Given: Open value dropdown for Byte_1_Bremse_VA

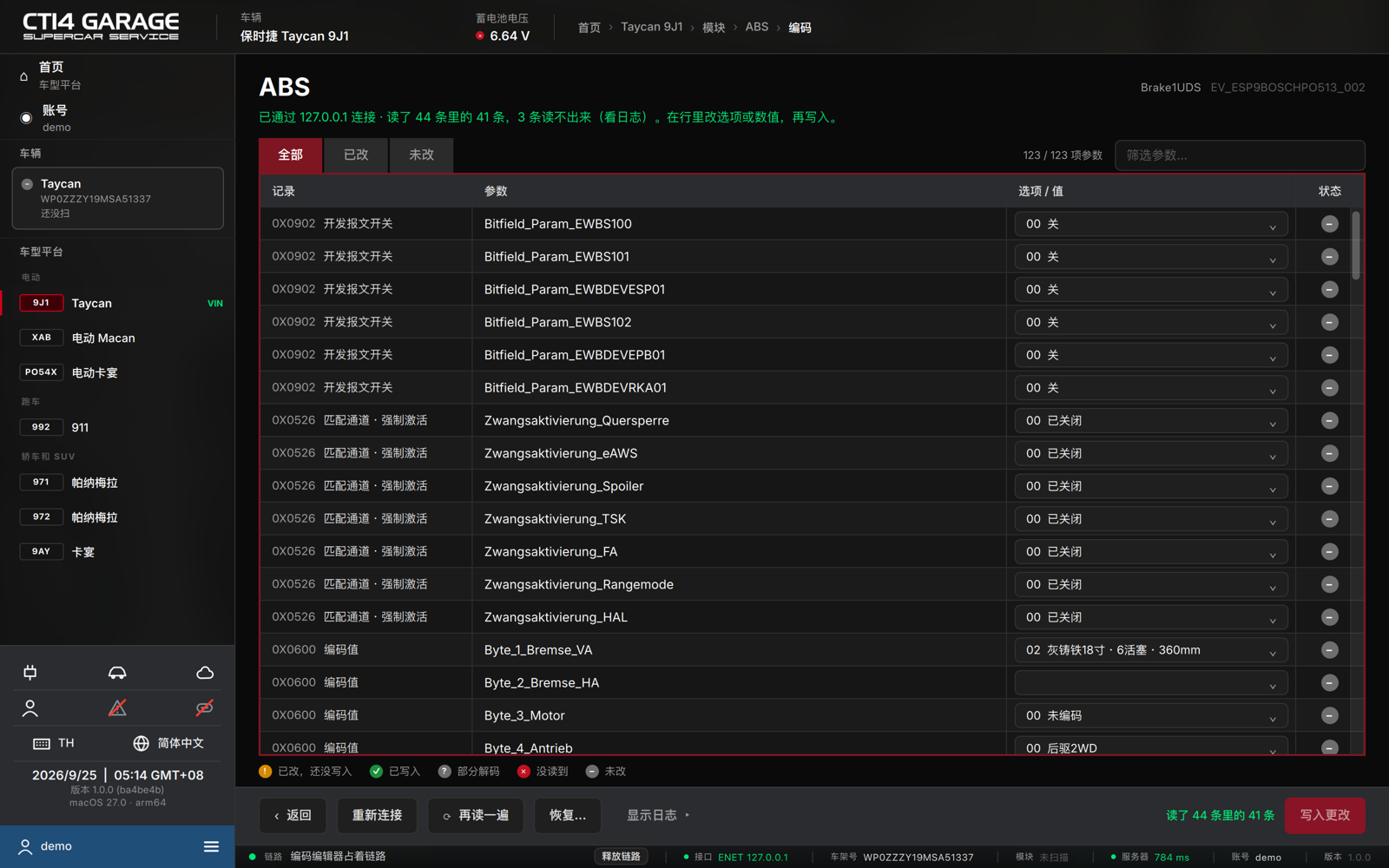Looking at the screenshot, I should [1151, 650].
